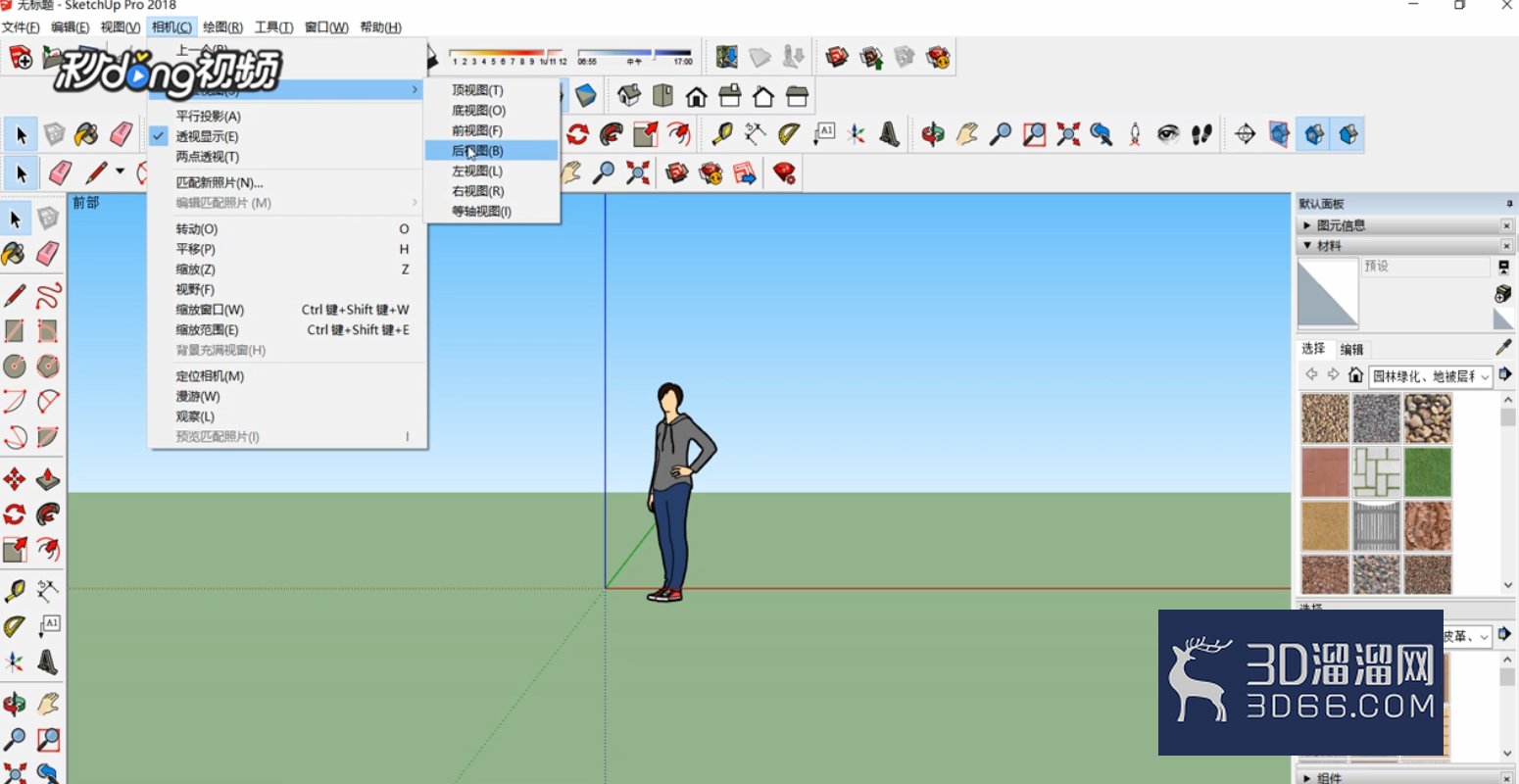Viewport: 1519px width, 784px height.
Task: Select the Push/Pull tool in left toolbar
Action: pos(48,479)
